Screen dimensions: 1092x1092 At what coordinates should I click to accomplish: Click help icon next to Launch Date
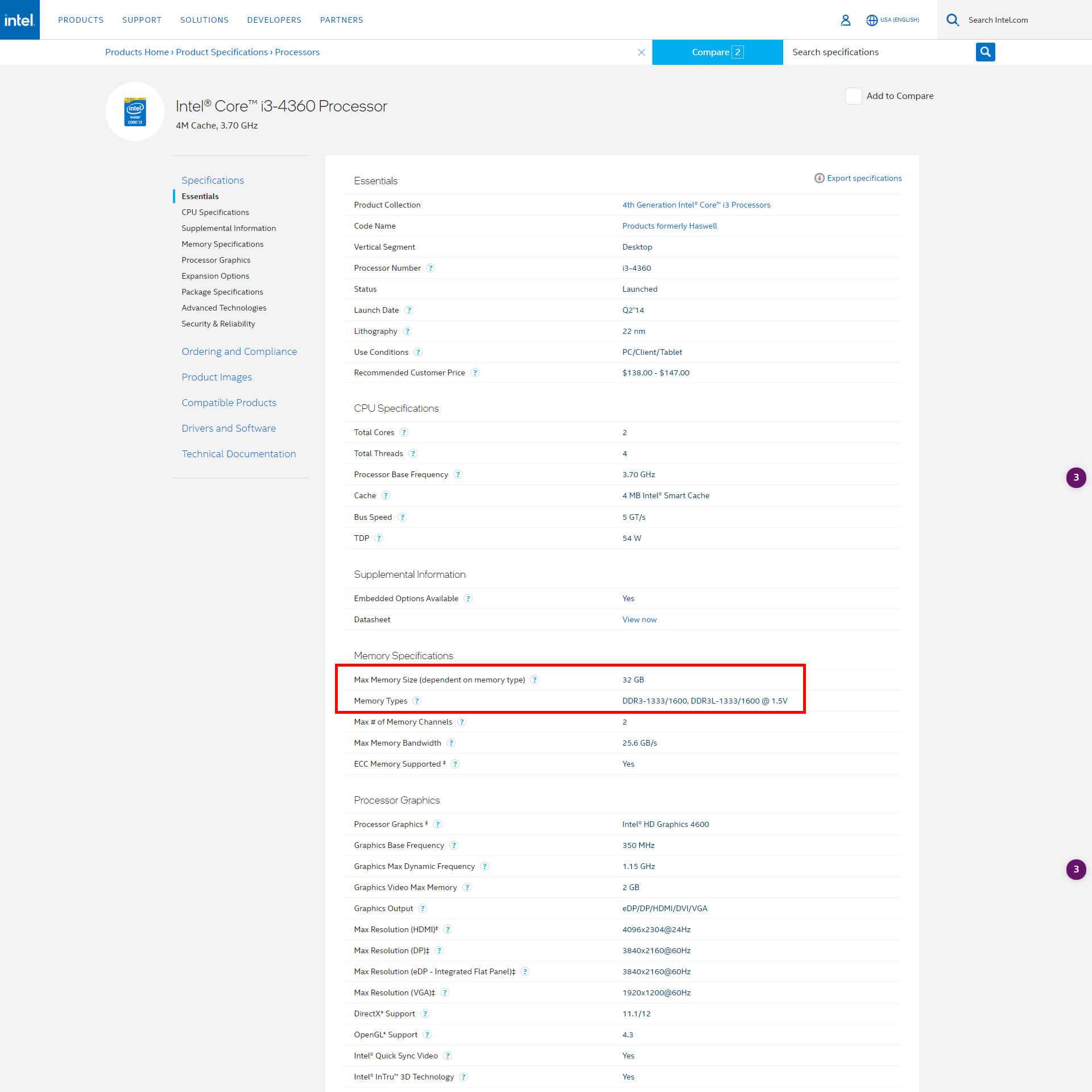(x=409, y=310)
